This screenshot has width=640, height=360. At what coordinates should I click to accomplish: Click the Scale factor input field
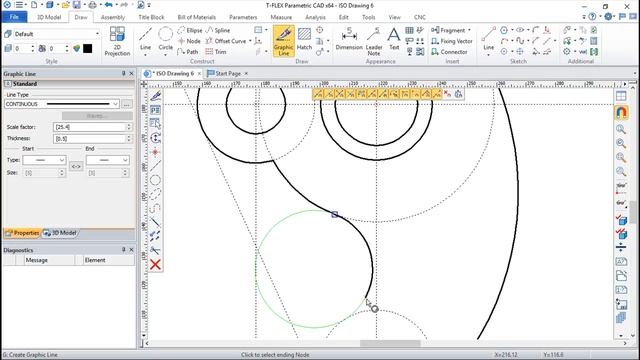tap(89, 127)
